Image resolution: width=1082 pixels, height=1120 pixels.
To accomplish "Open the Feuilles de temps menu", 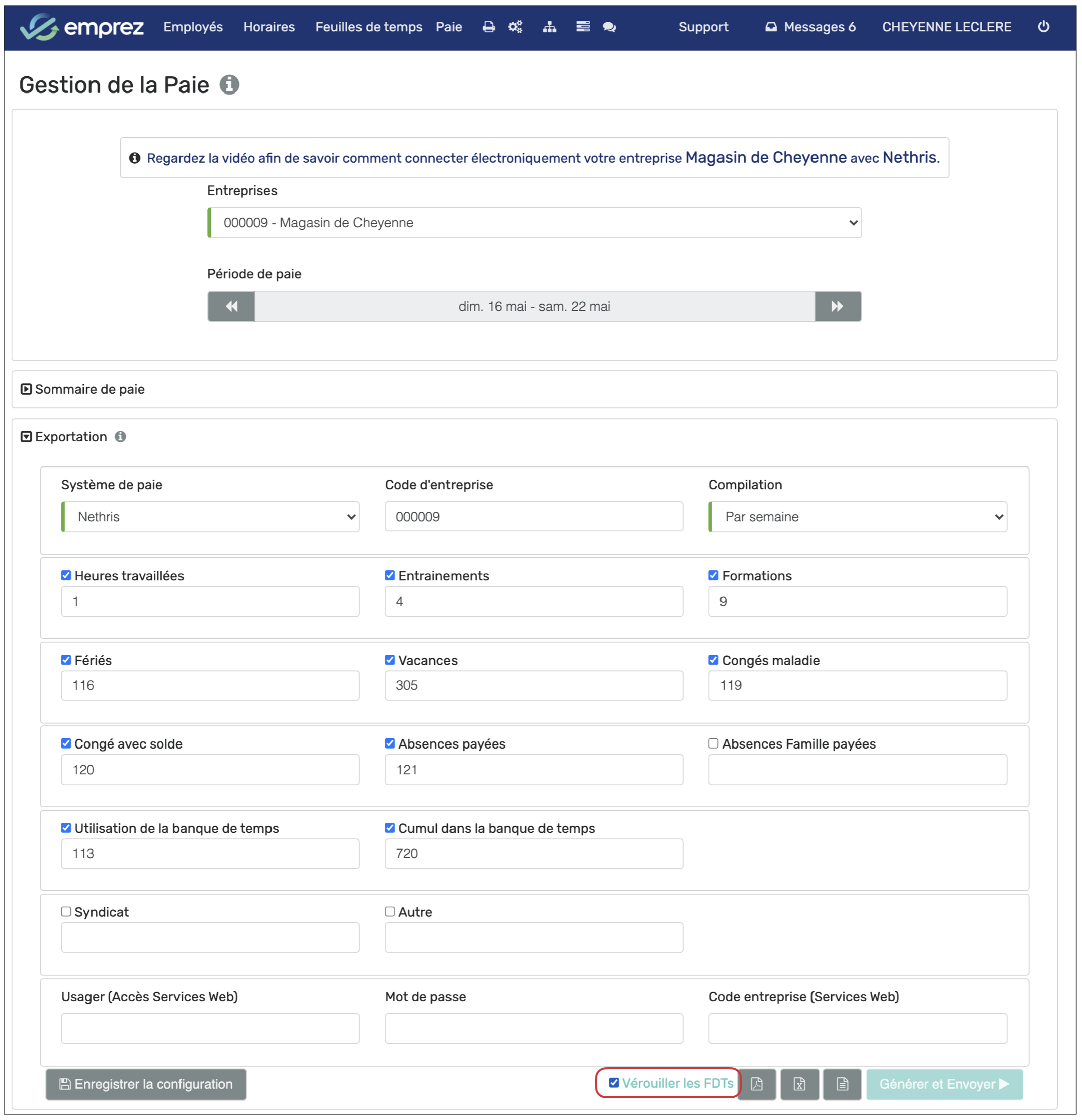I will pyautogui.click(x=369, y=27).
